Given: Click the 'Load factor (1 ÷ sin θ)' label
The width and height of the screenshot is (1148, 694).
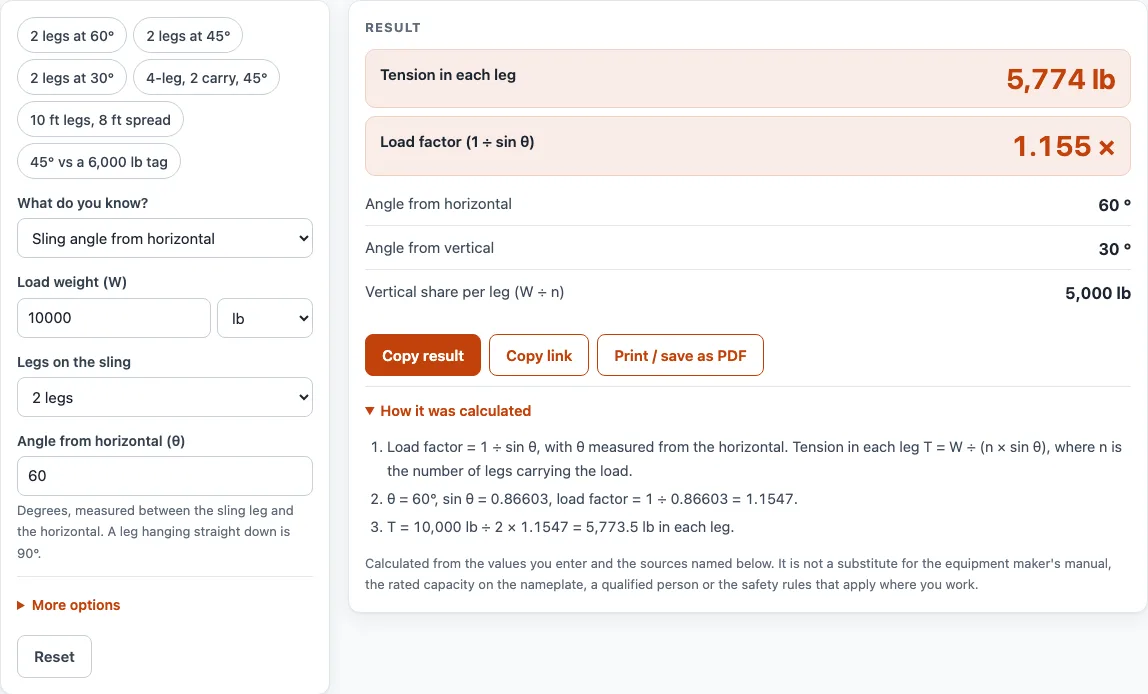Looking at the screenshot, I should [x=457, y=142].
